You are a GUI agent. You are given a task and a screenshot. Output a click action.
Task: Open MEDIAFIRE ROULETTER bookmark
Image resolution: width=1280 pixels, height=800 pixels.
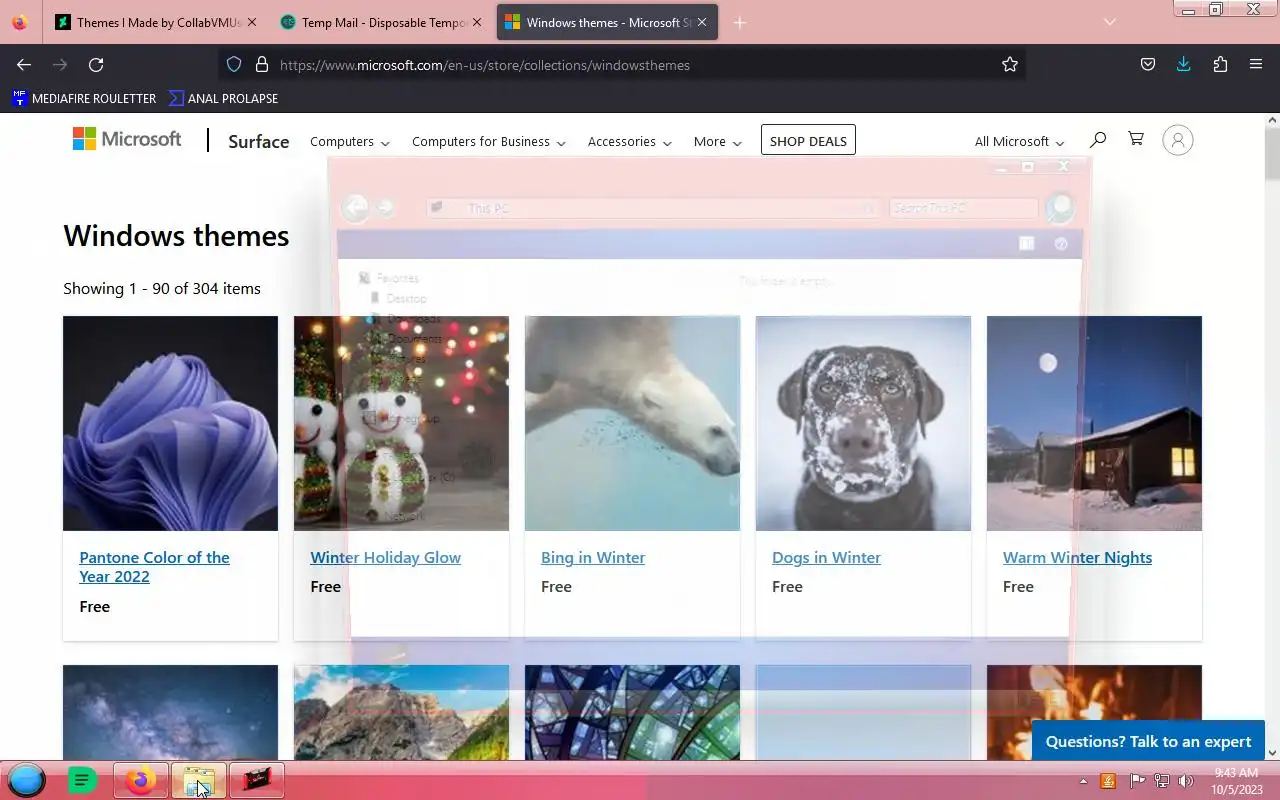[x=84, y=98]
